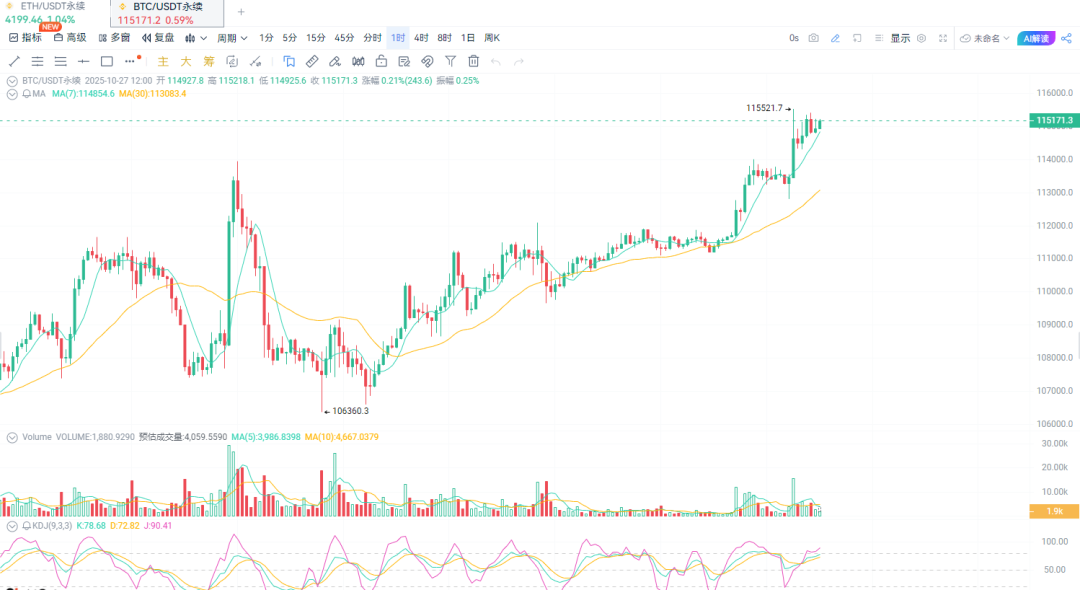Viewport: 1080px width, 590px height.
Task: Click the AI解读 button
Action: pos(1036,38)
